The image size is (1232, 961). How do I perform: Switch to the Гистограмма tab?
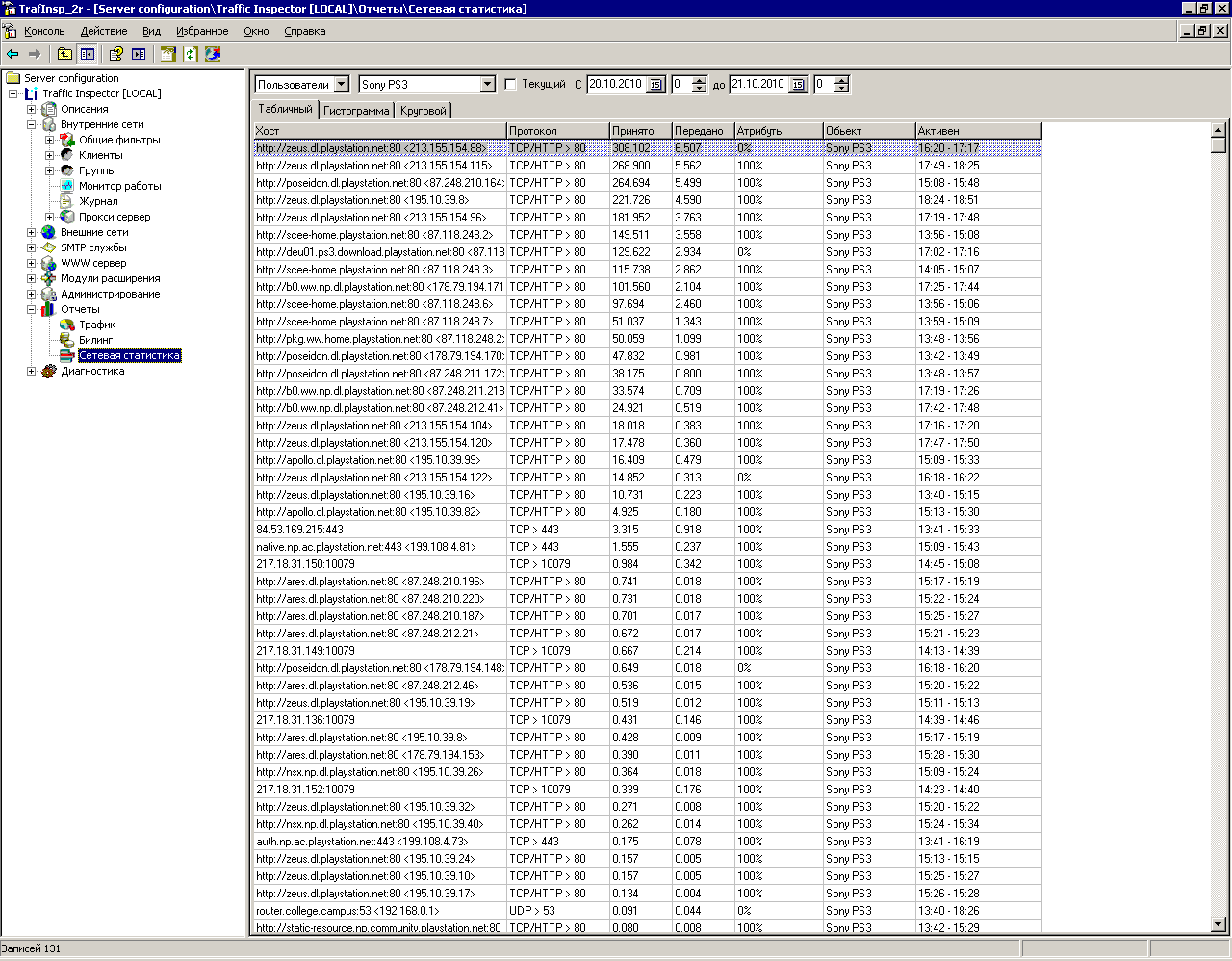click(x=356, y=111)
